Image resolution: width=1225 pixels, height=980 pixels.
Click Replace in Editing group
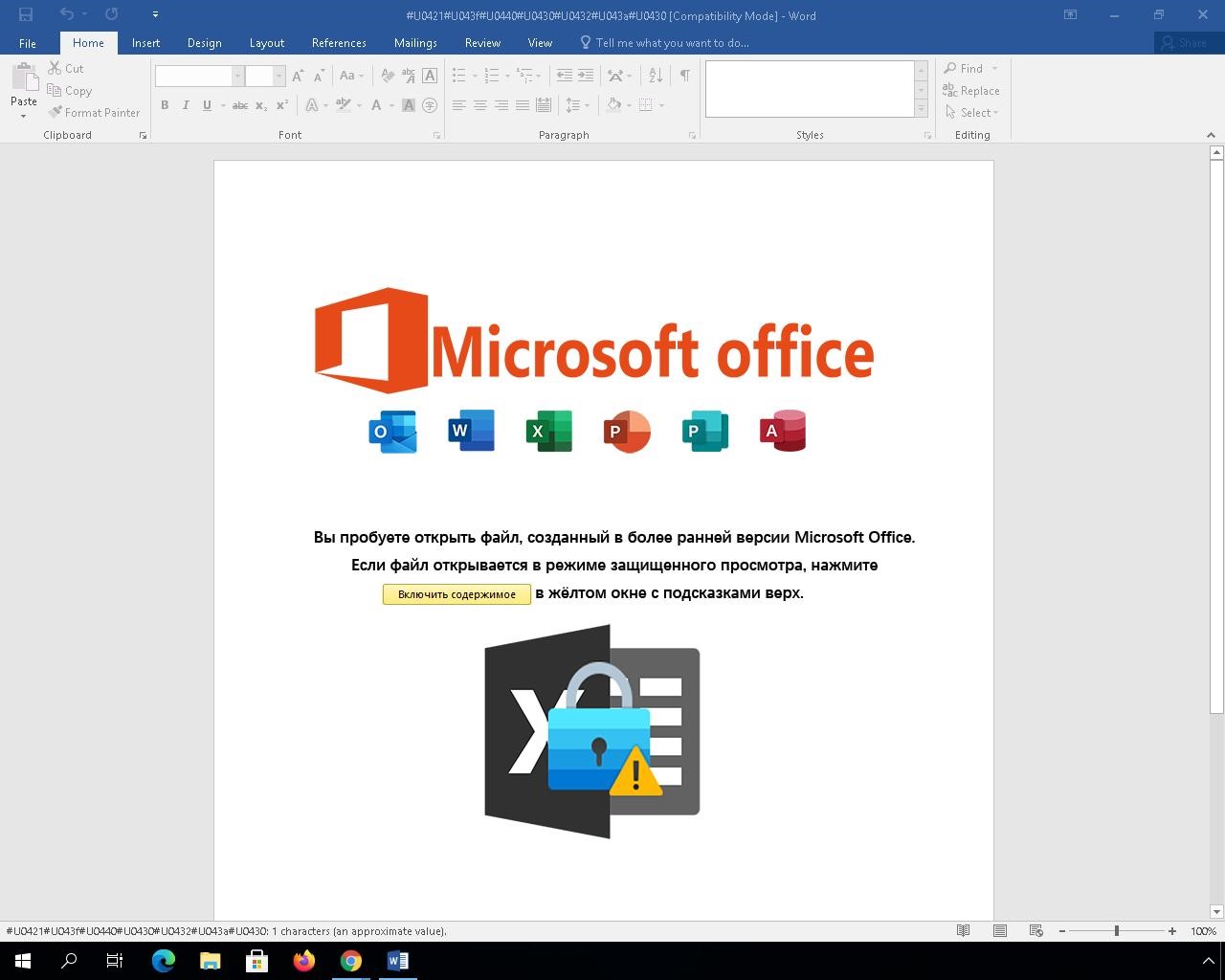tap(971, 91)
